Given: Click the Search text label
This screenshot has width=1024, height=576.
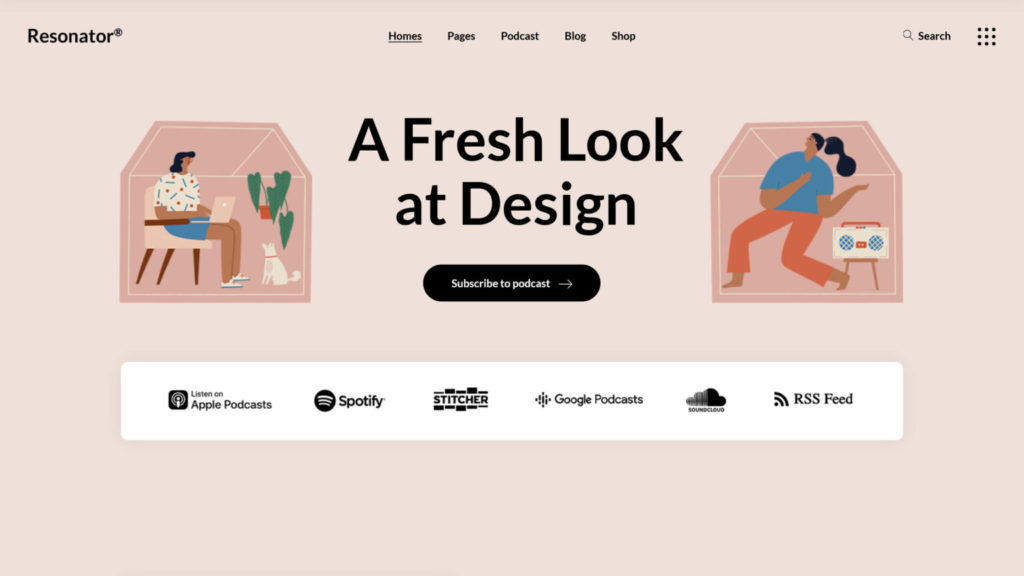Looking at the screenshot, I should (934, 36).
